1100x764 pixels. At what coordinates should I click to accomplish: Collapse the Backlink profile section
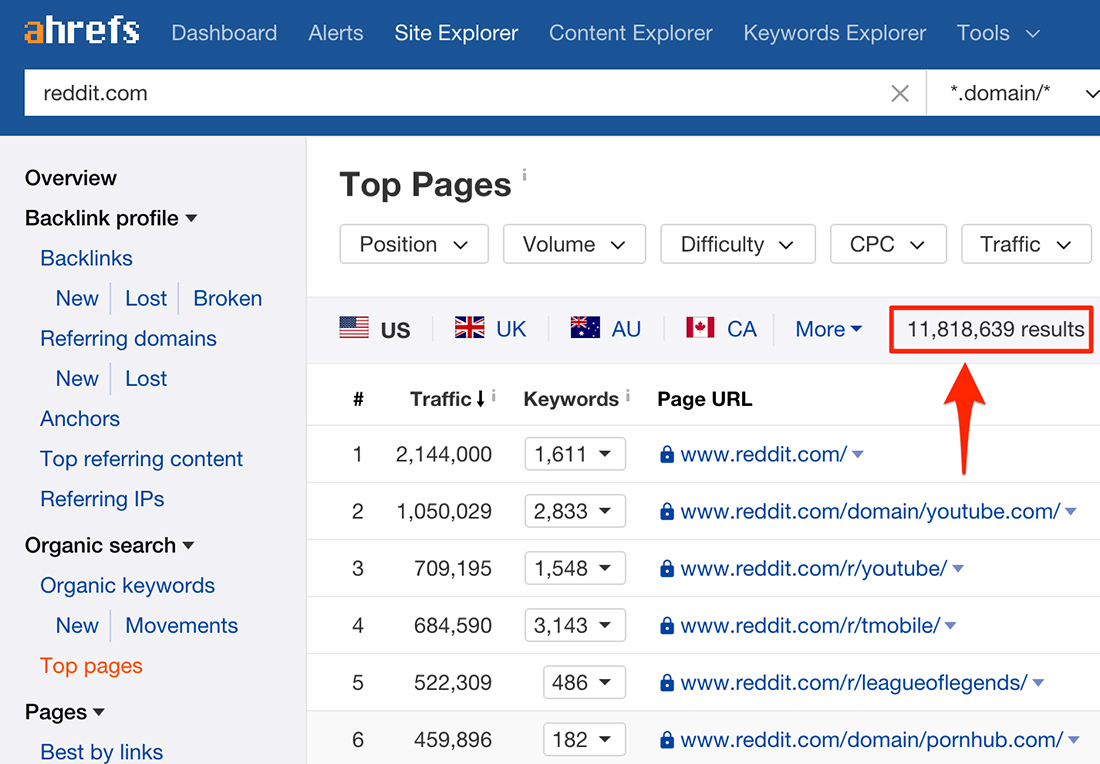[x=111, y=218]
